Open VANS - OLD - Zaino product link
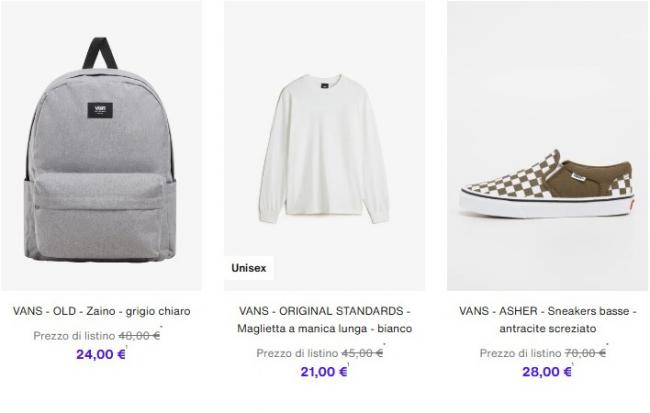Image resolution: width=650 pixels, height=413 pixels. [x=102, y=311]
